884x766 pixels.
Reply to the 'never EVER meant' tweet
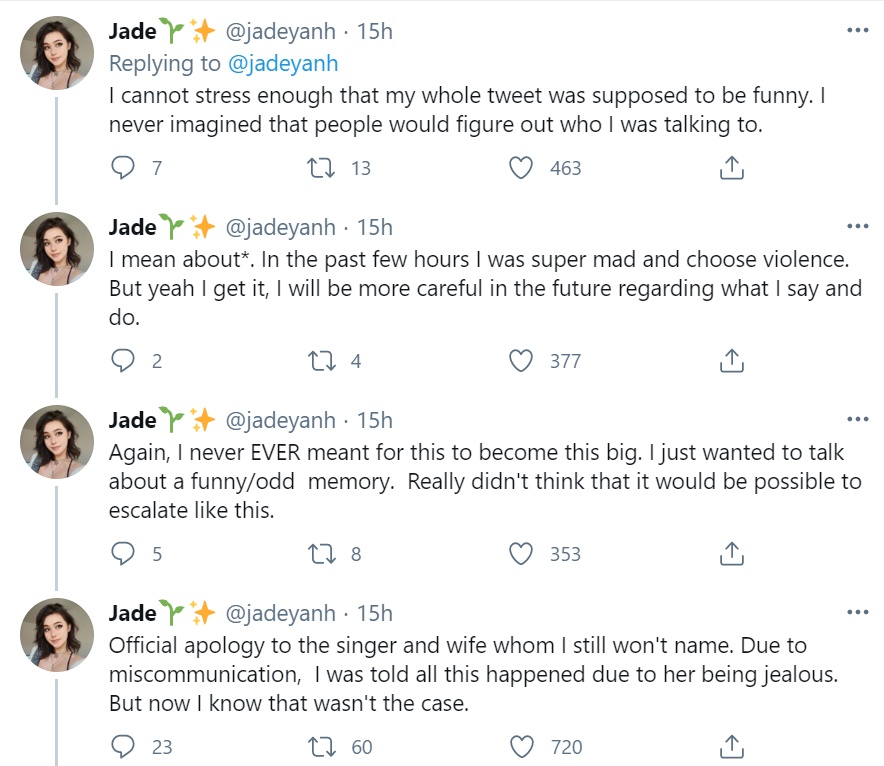[122, 554]
